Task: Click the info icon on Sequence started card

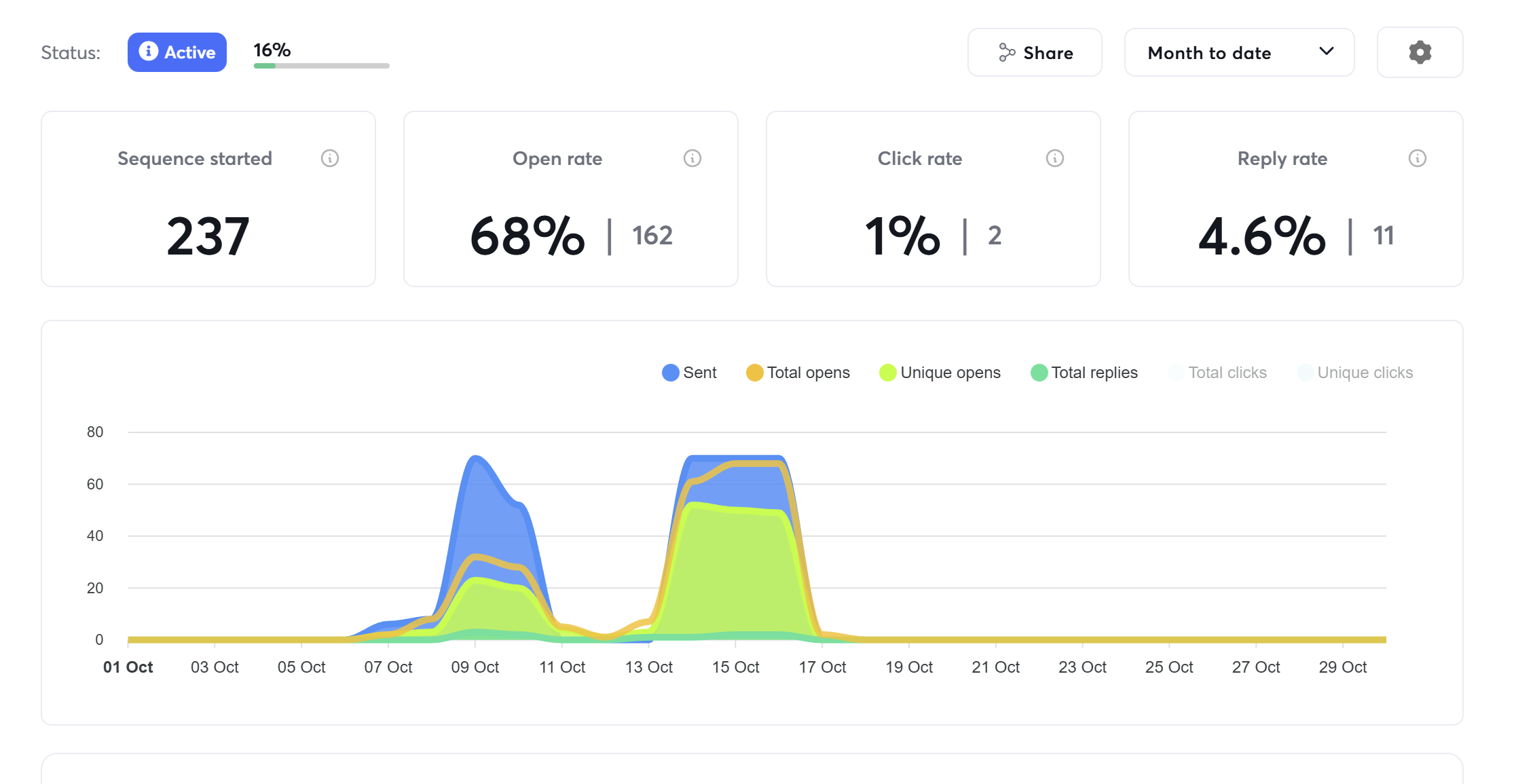Action: [x=330, y=158]
